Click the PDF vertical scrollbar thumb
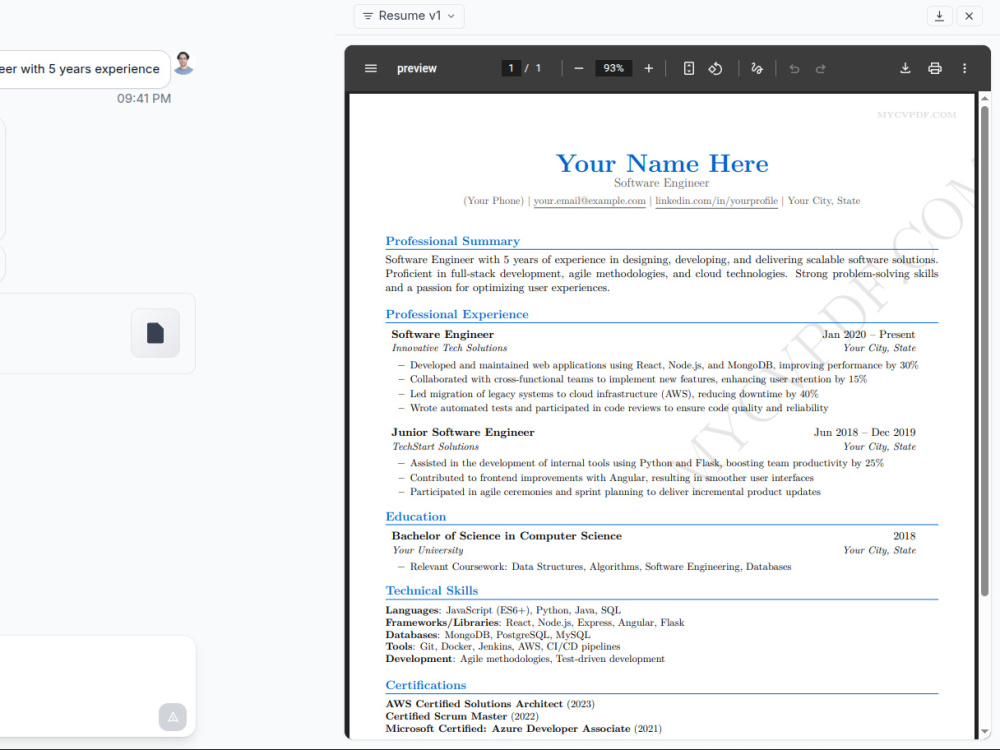This screenshot has width=1000, height=750. (x=985, y=351)
